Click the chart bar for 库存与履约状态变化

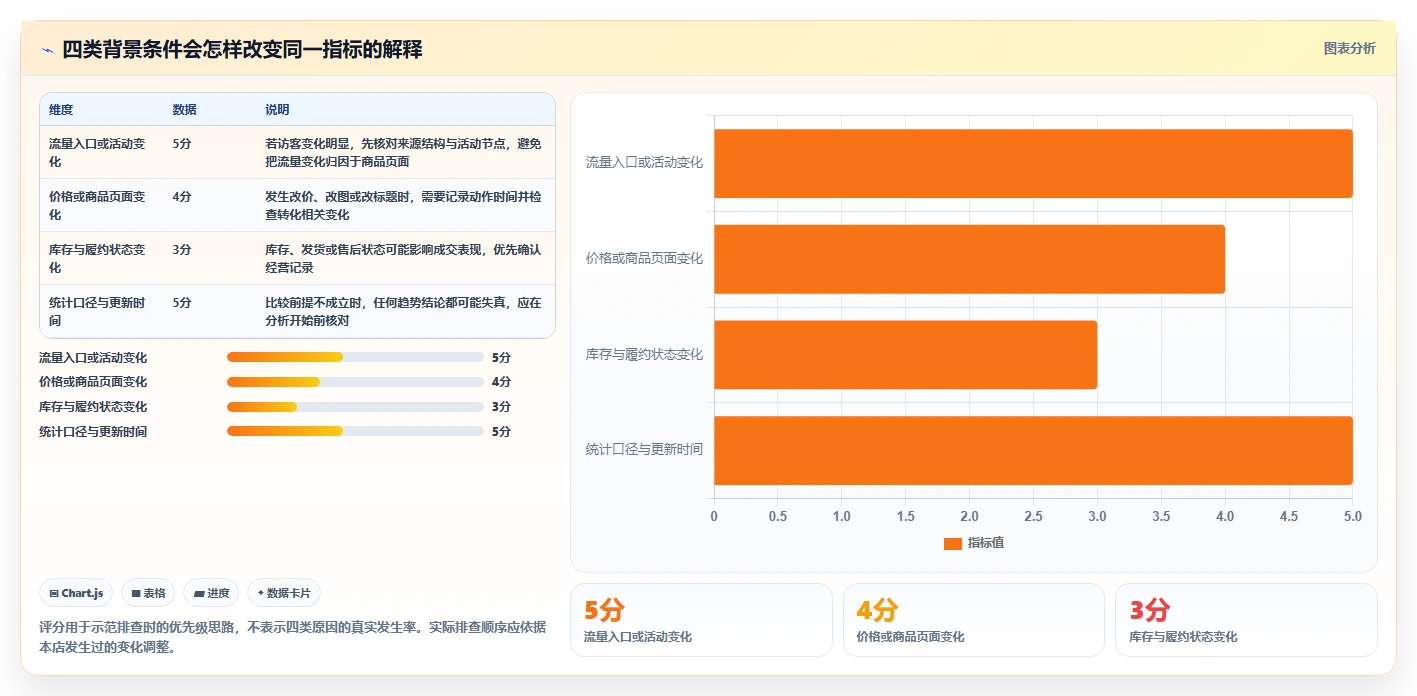(x=905, y=355)
